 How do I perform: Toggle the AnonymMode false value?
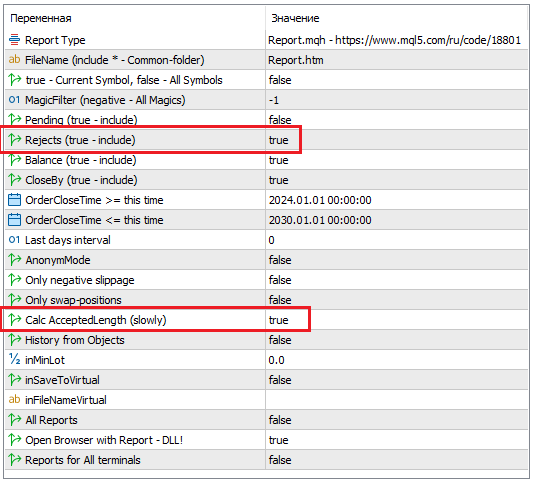280,260
